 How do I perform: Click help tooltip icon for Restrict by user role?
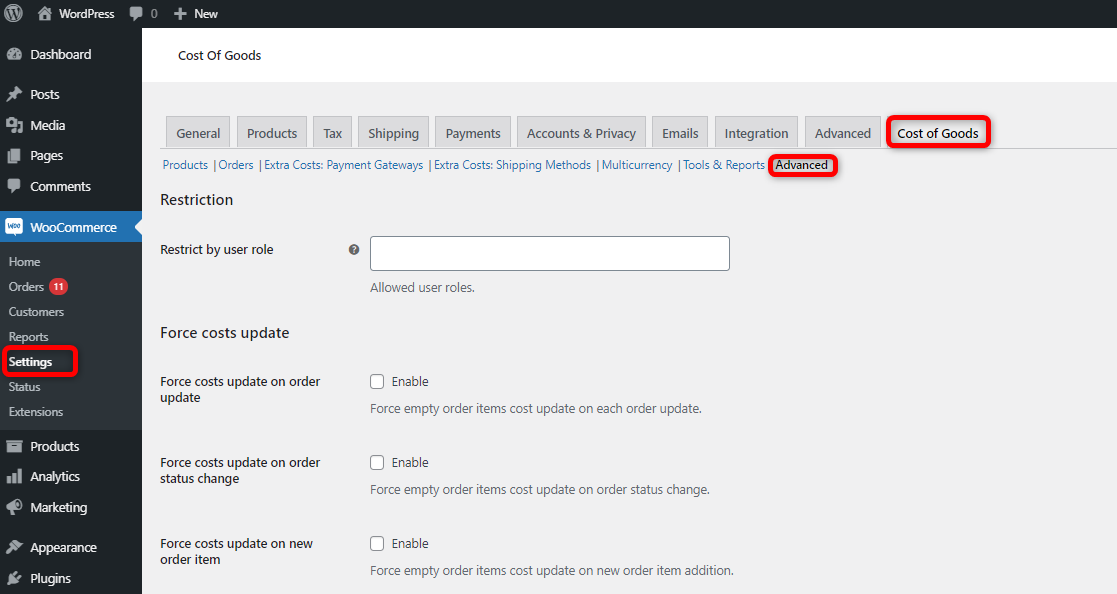[354, 249]
